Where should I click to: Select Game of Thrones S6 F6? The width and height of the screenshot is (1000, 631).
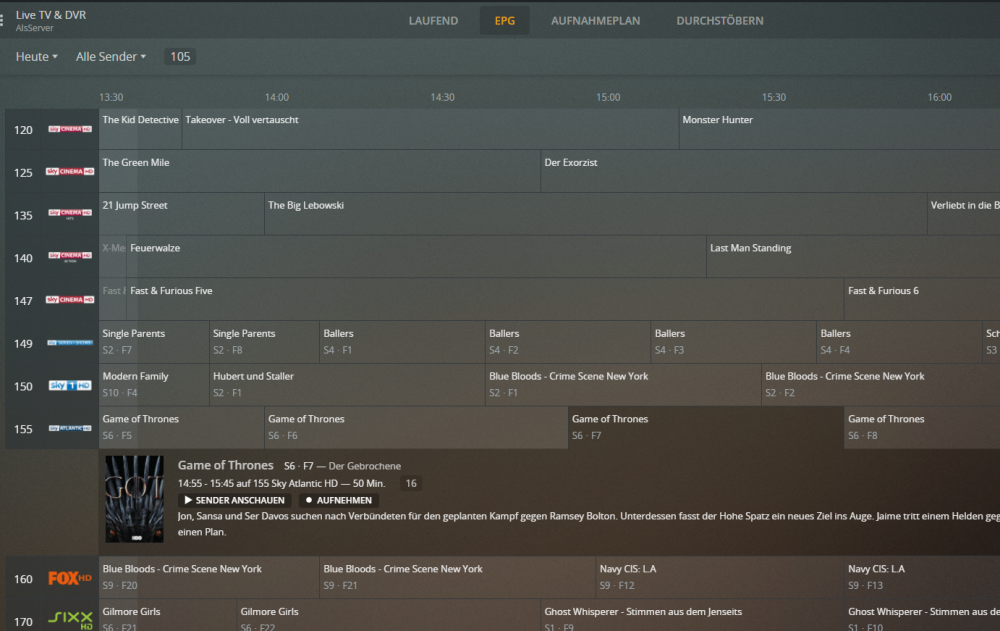(x=416, y=428)
